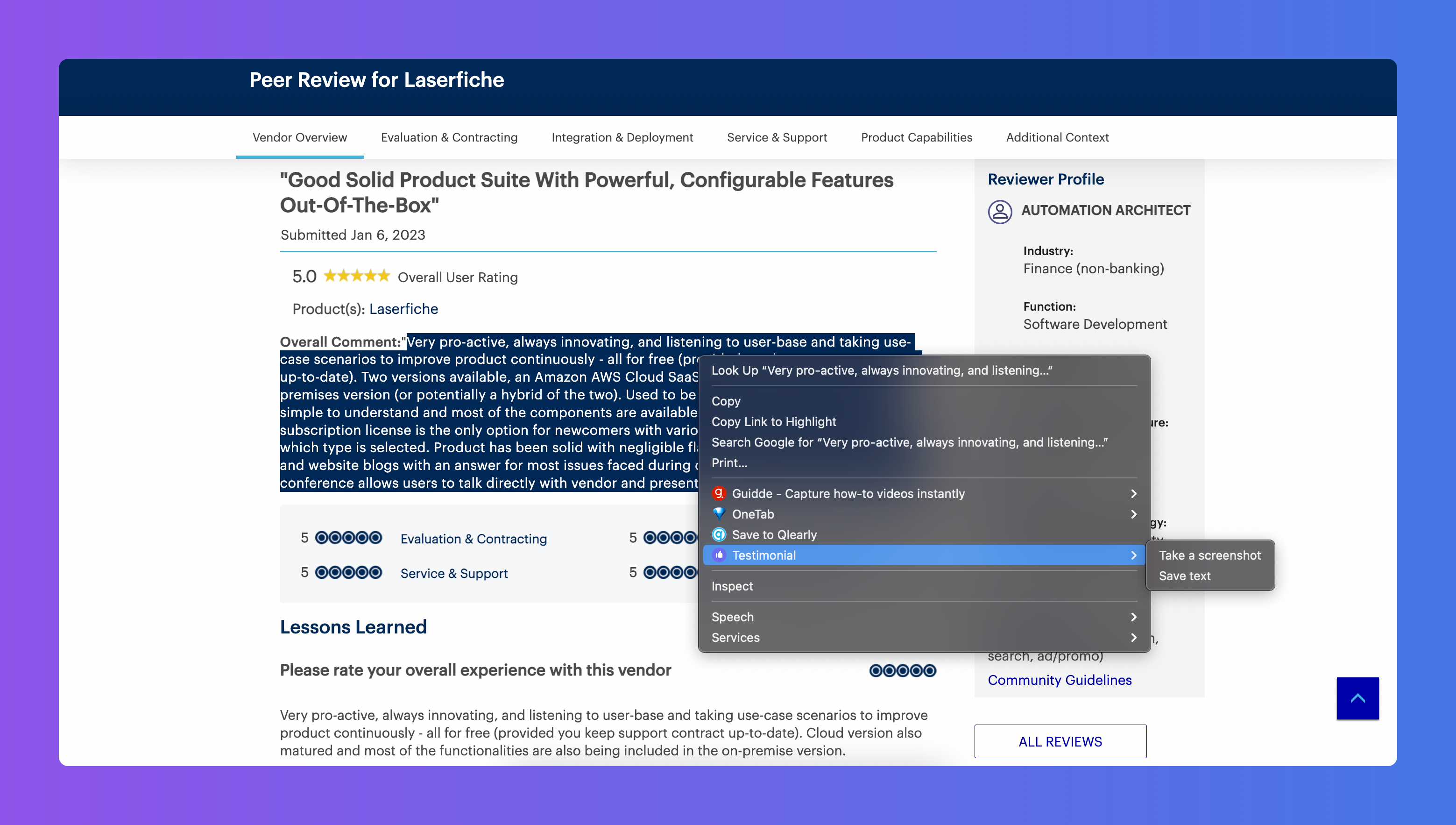Click the Reviewer Profile heading

(1046, 179)
